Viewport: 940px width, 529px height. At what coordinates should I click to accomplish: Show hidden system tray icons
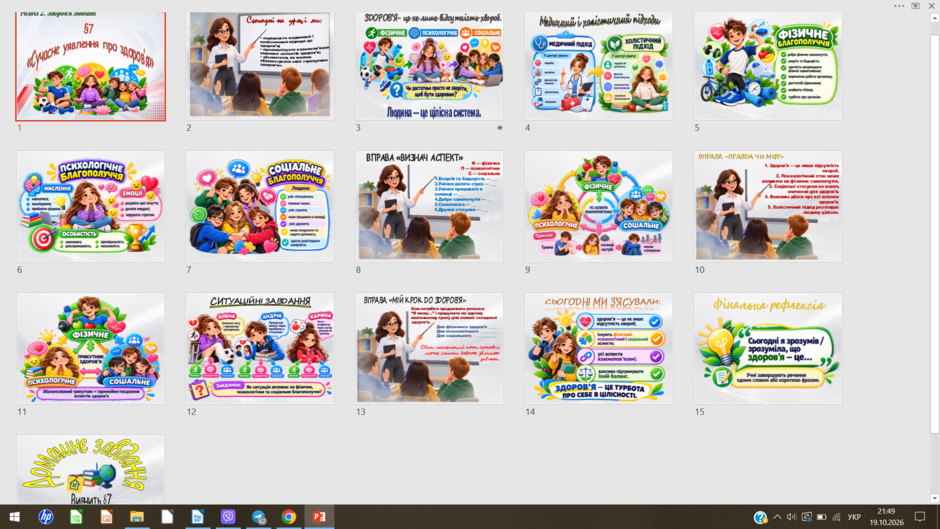click(777, 517)
